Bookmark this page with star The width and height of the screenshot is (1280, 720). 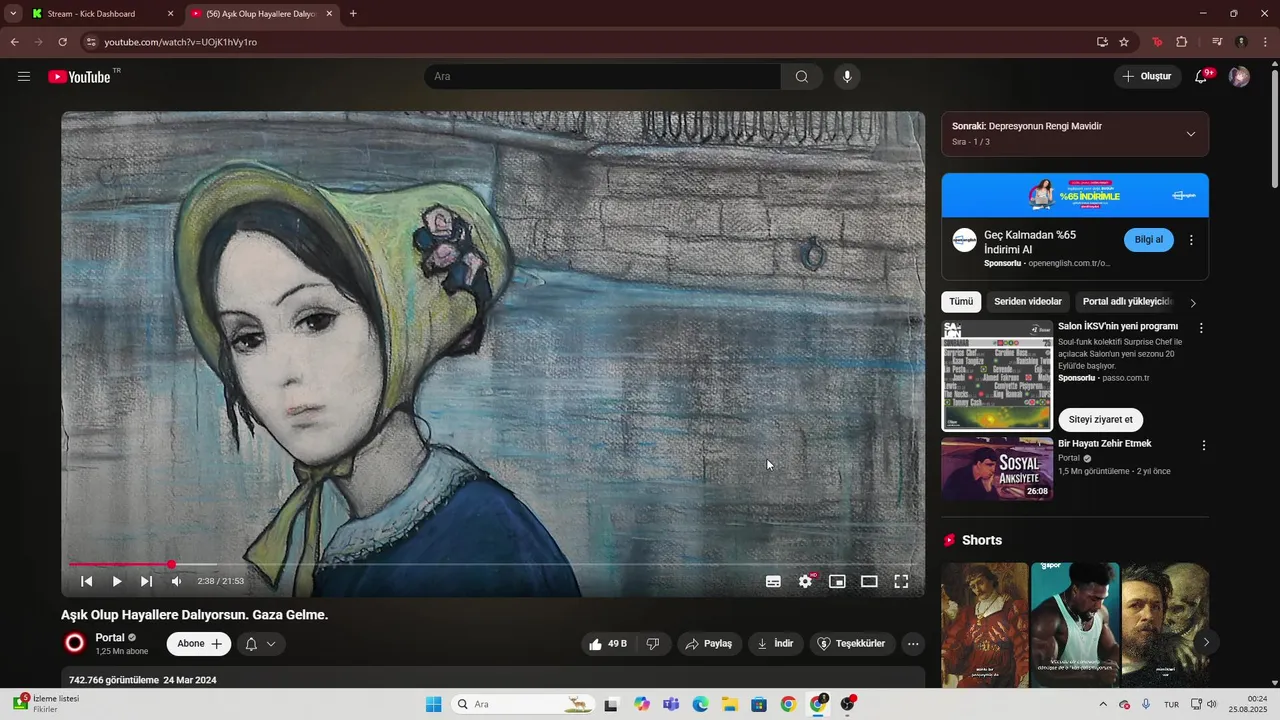tap(1124, 42)
